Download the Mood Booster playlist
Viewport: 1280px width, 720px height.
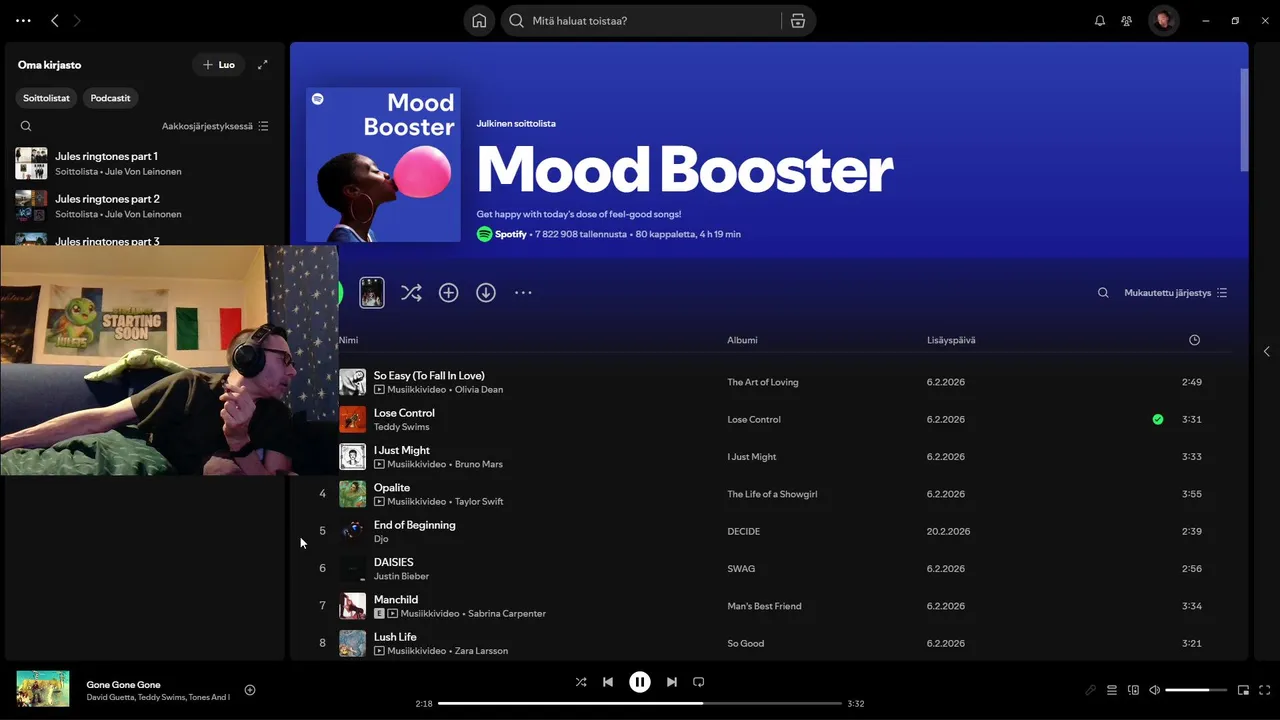pos(486,293)
